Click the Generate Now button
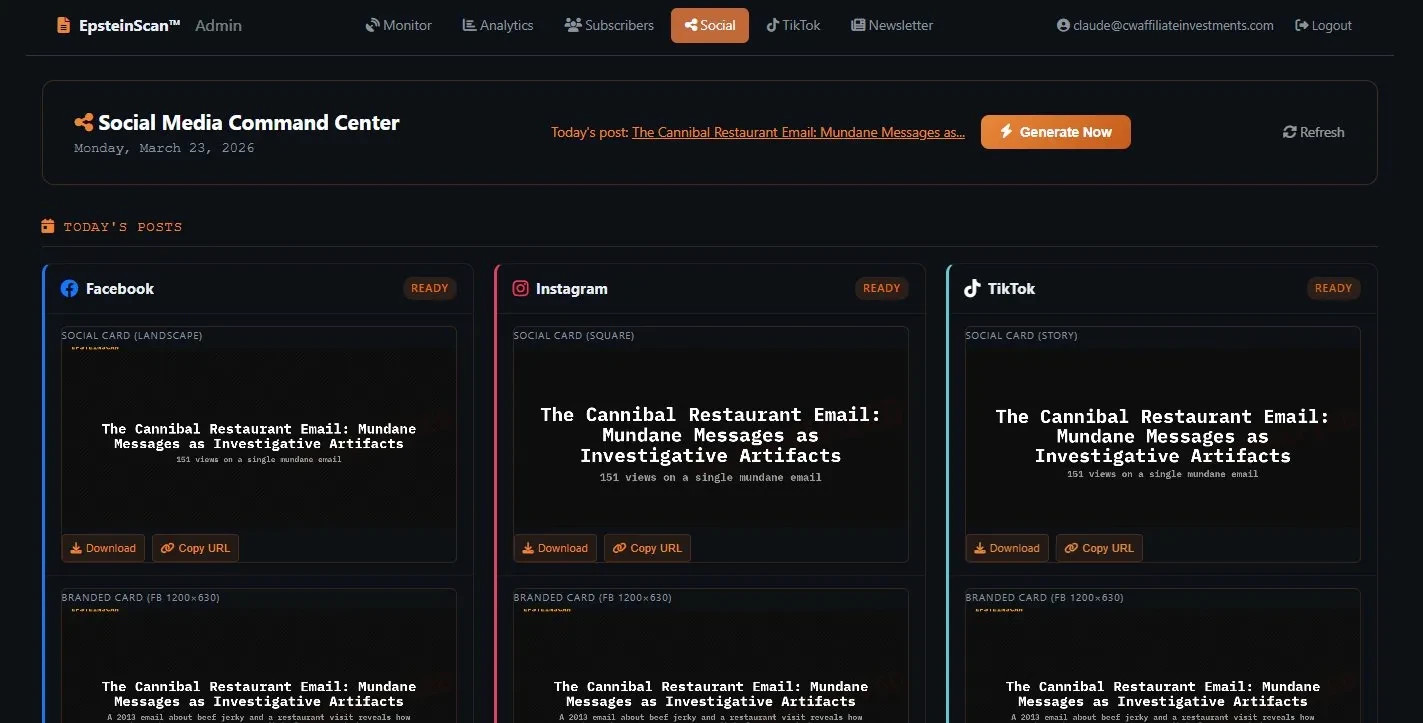 pyautogui.click(x=1056, y=132)
